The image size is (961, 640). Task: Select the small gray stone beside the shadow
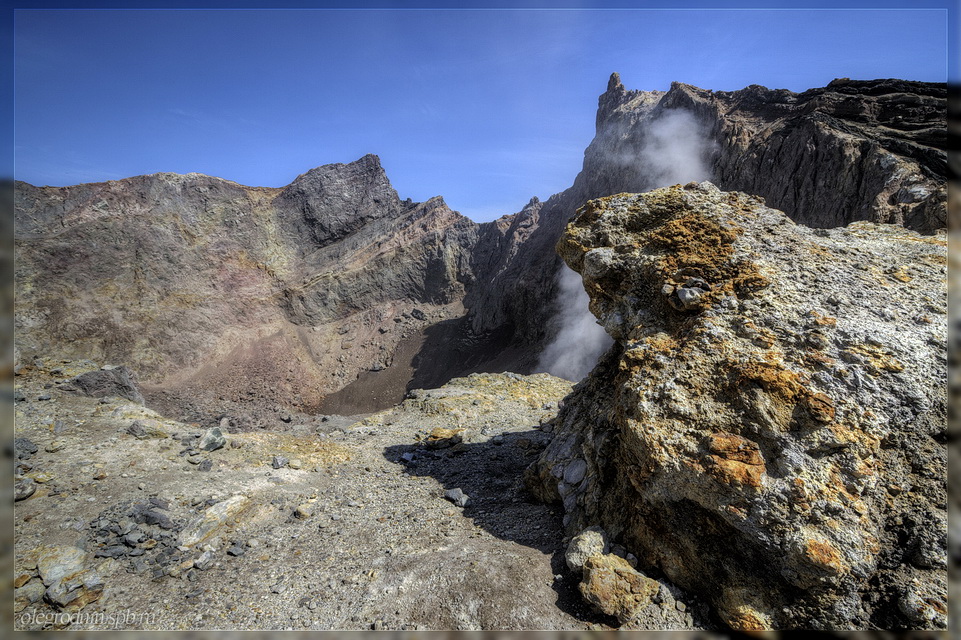click(455, 496)
